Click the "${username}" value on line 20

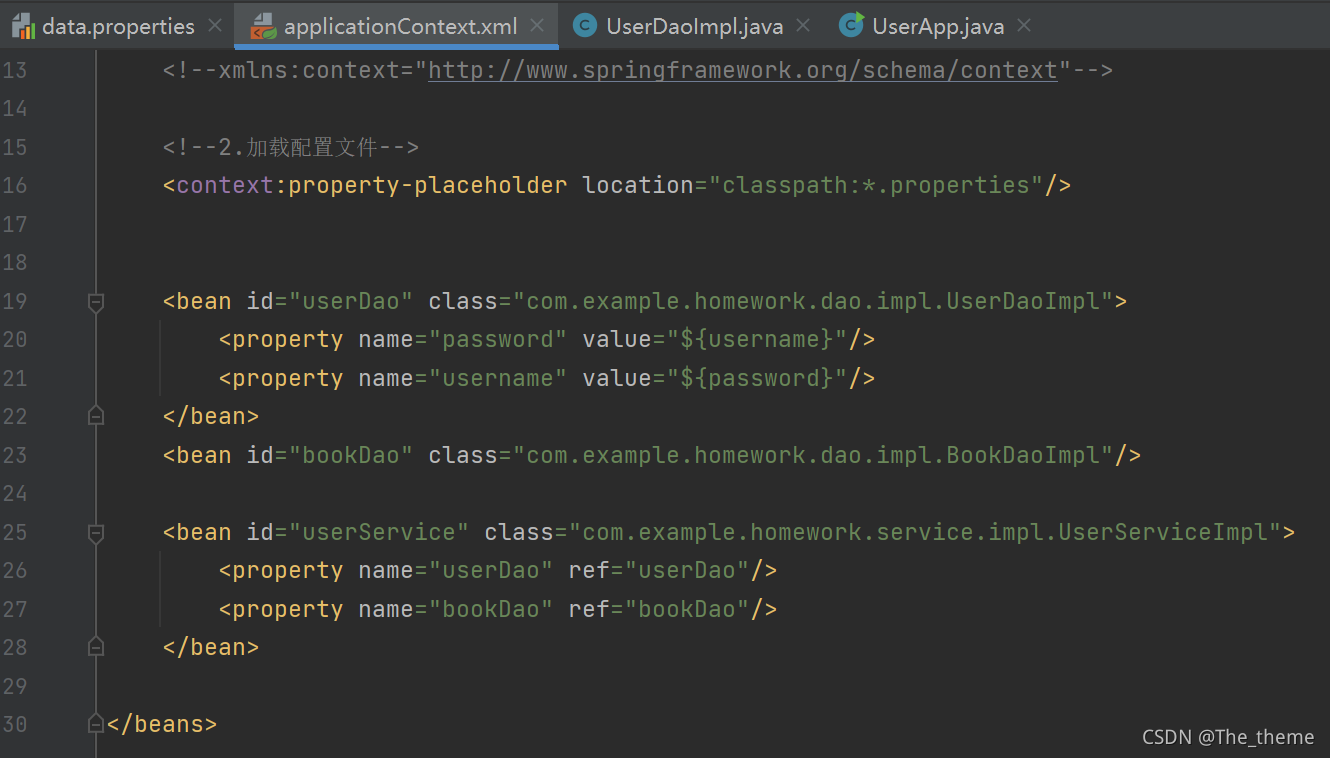[757, 339]
